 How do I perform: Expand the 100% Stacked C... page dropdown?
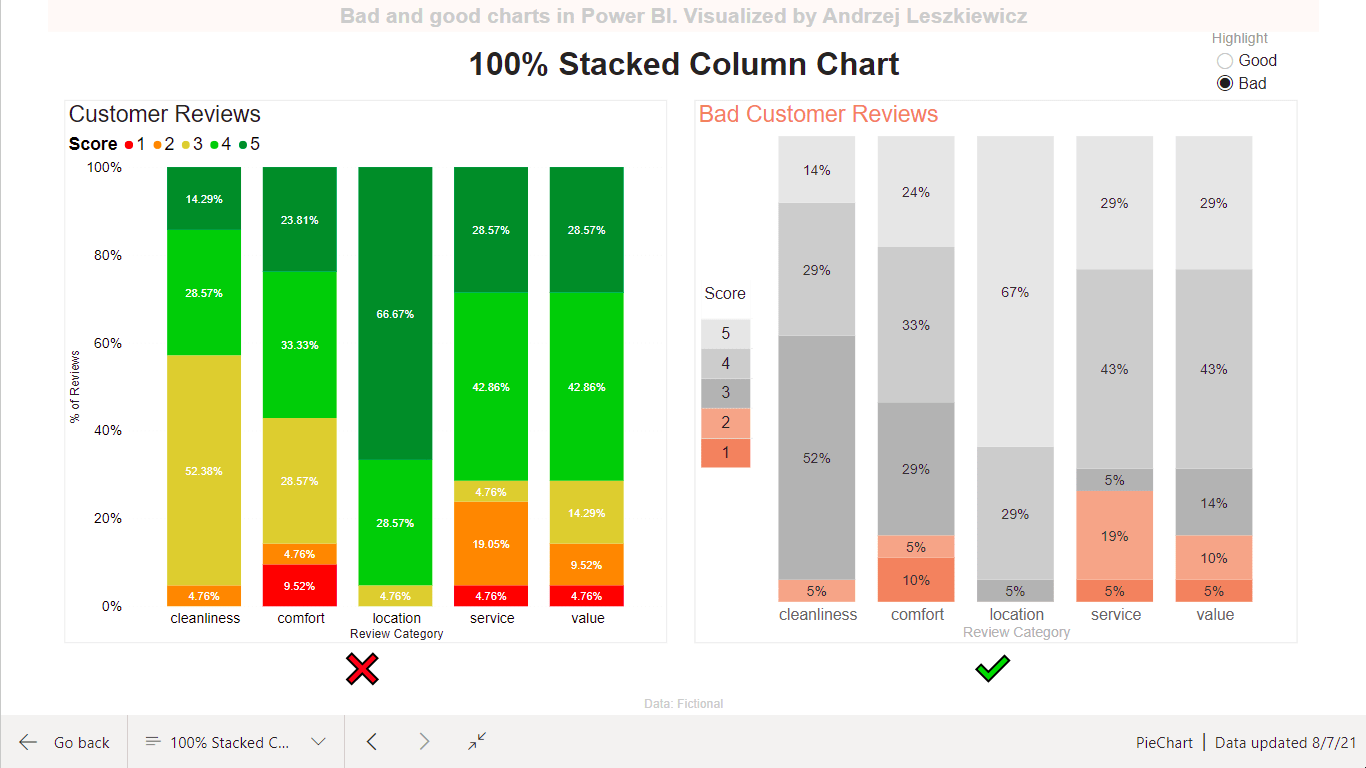pos(237,742)
